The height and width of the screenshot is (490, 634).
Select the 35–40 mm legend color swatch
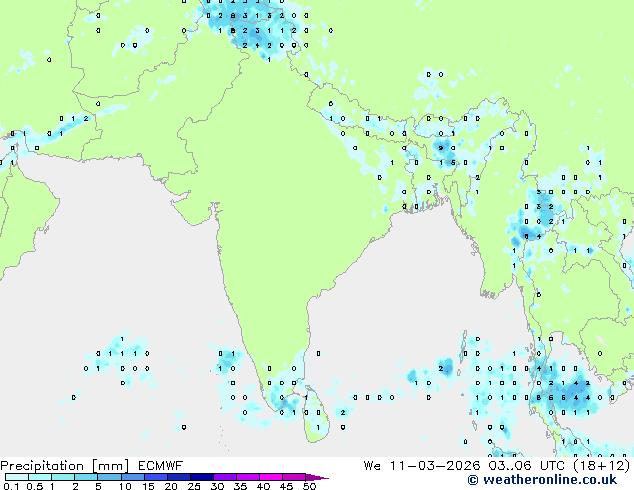(x=248, y=477)
